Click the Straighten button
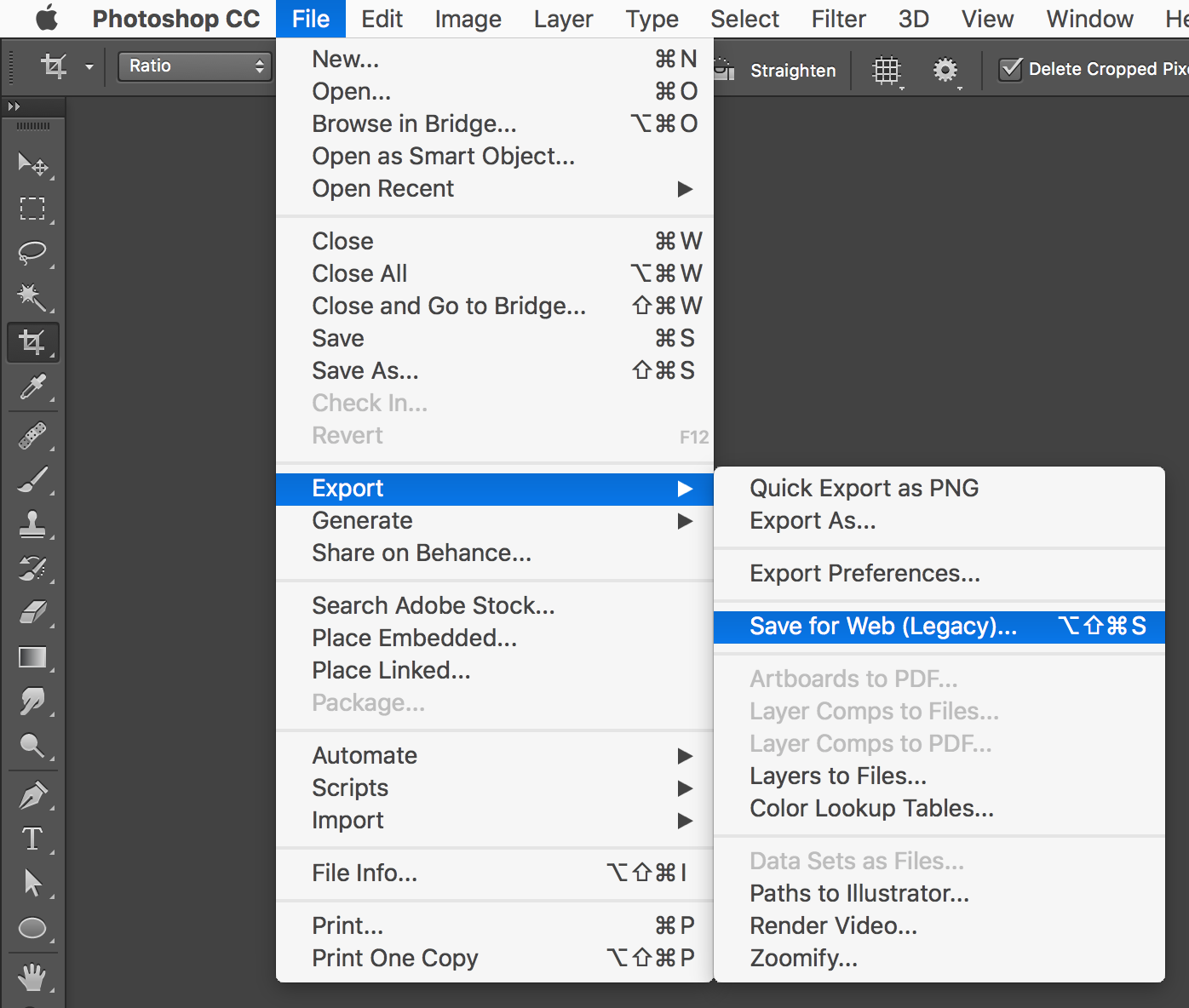 pos(792,71)
